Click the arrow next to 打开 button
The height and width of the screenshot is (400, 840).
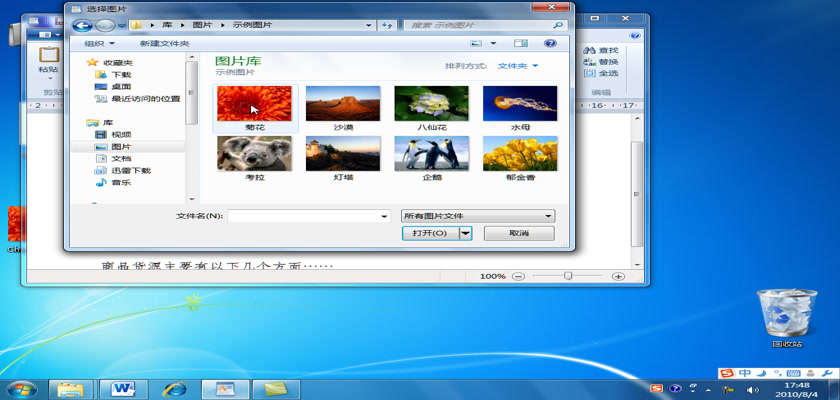click(466, 233)
